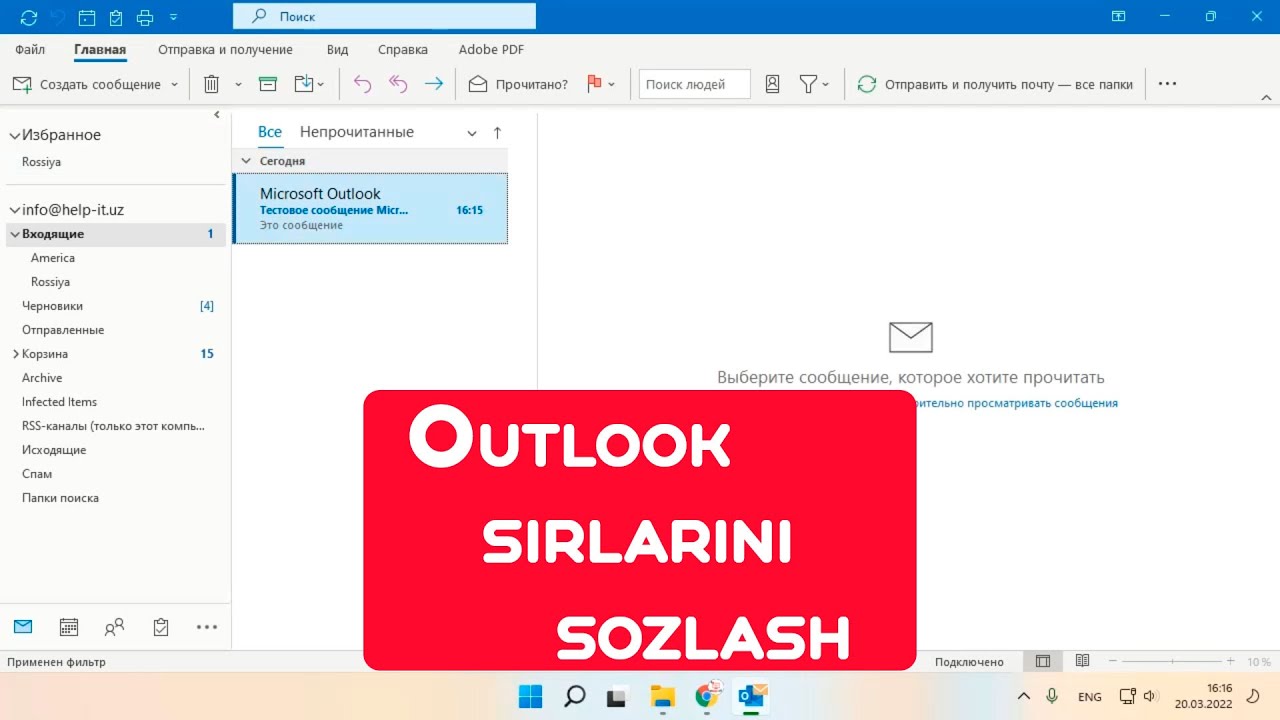Toggle the Прочитано? read/unread button
Image resolution: width=1280 pixels, height=720 pixels.
(x=518, y=84)
